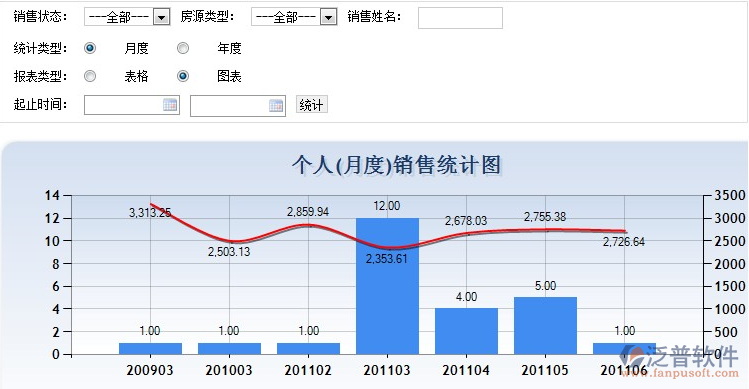Image resolution: width=749 pixels, height=389 pixels.
Task: Open the end date calendar picker icon
Action: (276, 105)
